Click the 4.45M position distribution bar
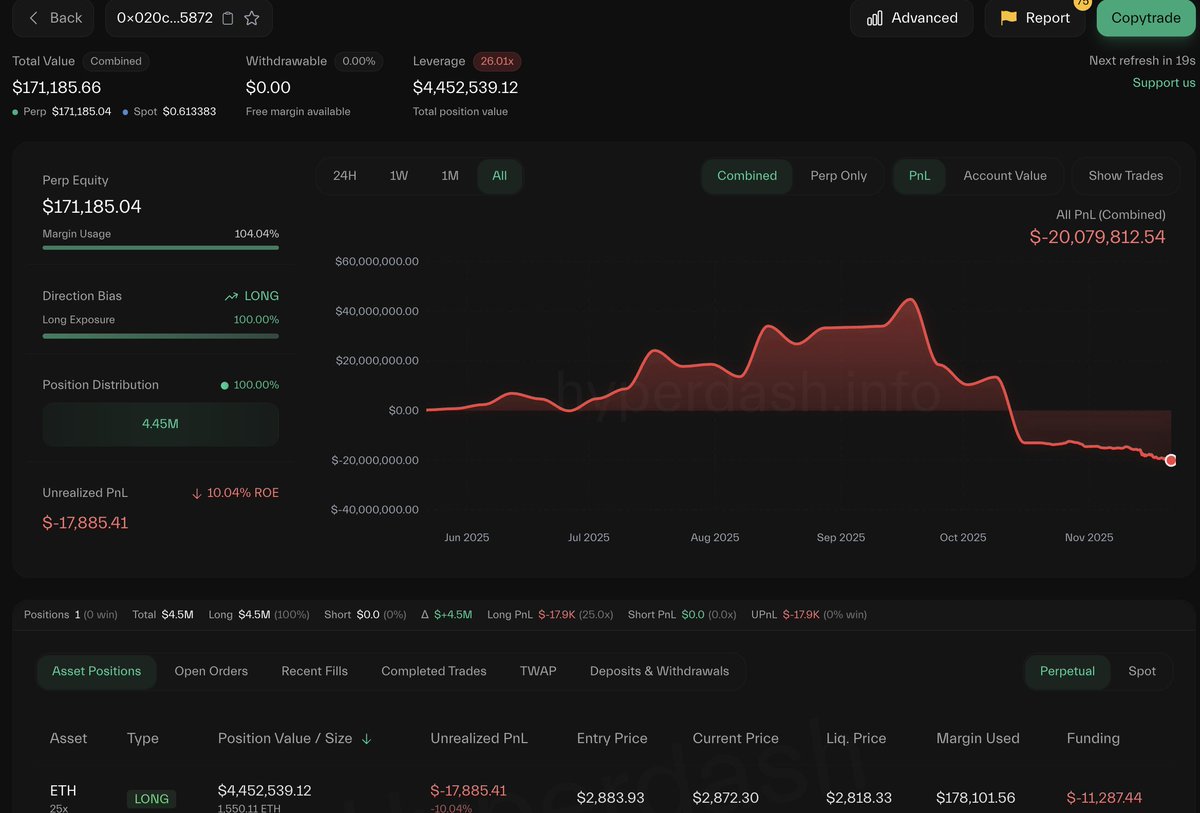Screen dimensions: 1200x813 pos(161,424)
